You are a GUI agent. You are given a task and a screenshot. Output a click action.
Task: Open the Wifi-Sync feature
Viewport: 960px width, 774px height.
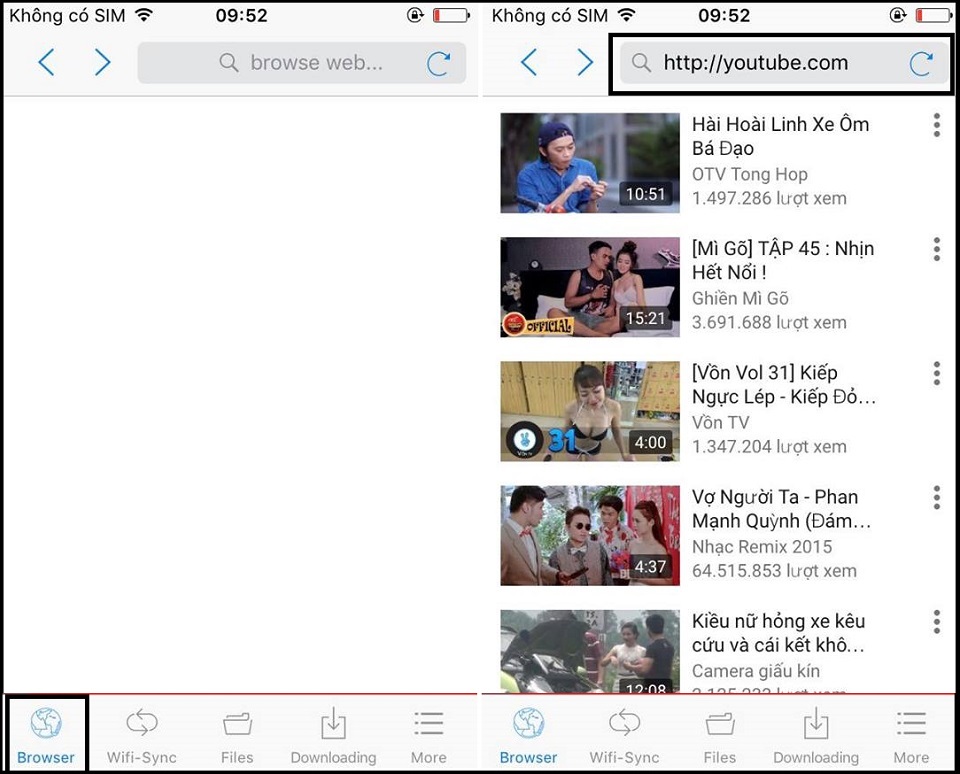click(141, 733)
